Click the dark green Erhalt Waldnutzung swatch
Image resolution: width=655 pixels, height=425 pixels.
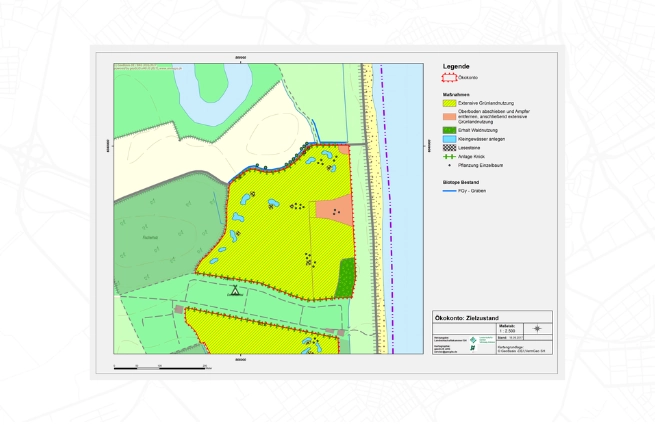click(x=447, y=129)
